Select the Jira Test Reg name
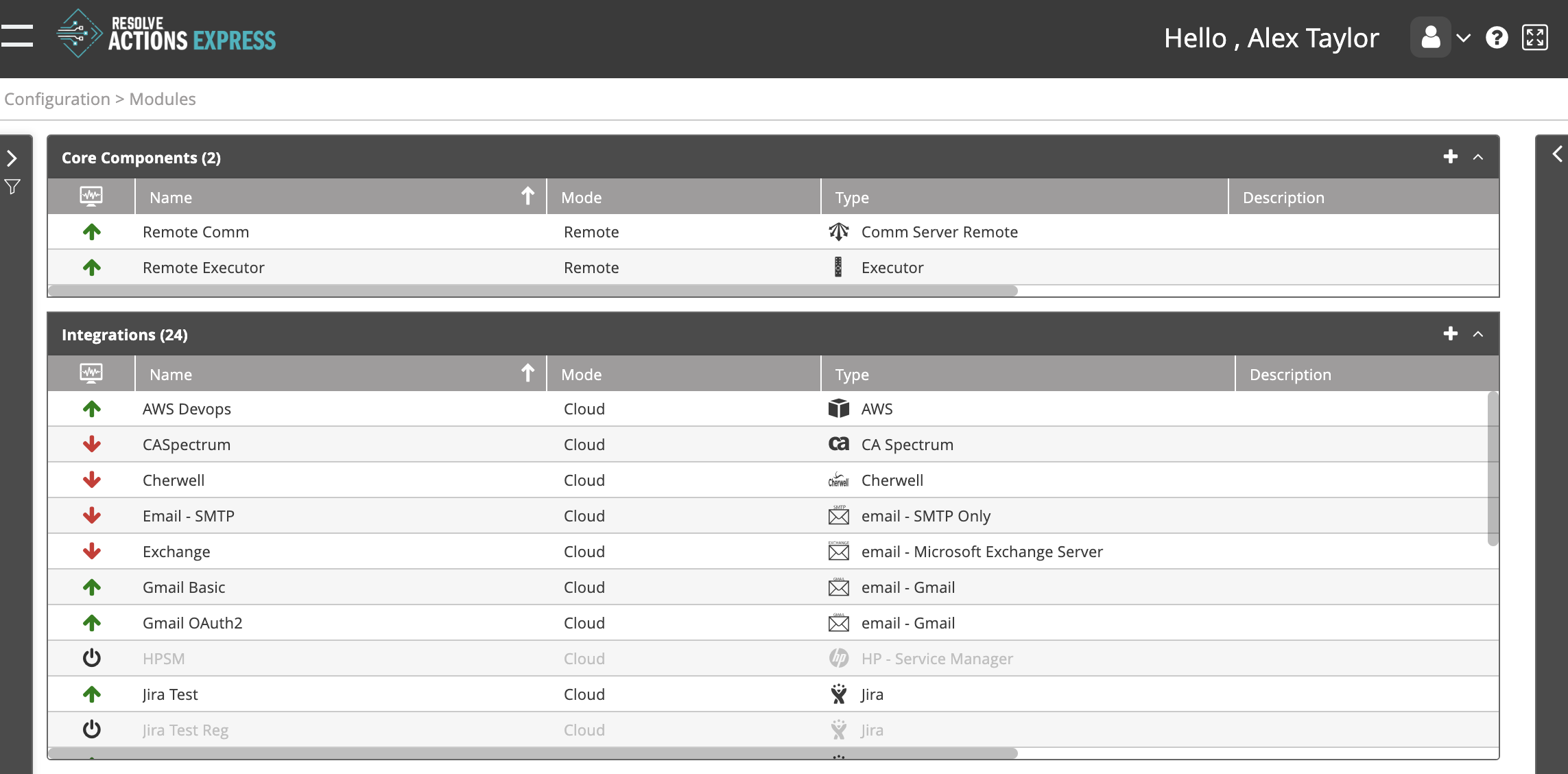The width and height of the screenshot is (1568, 774). 186,730
